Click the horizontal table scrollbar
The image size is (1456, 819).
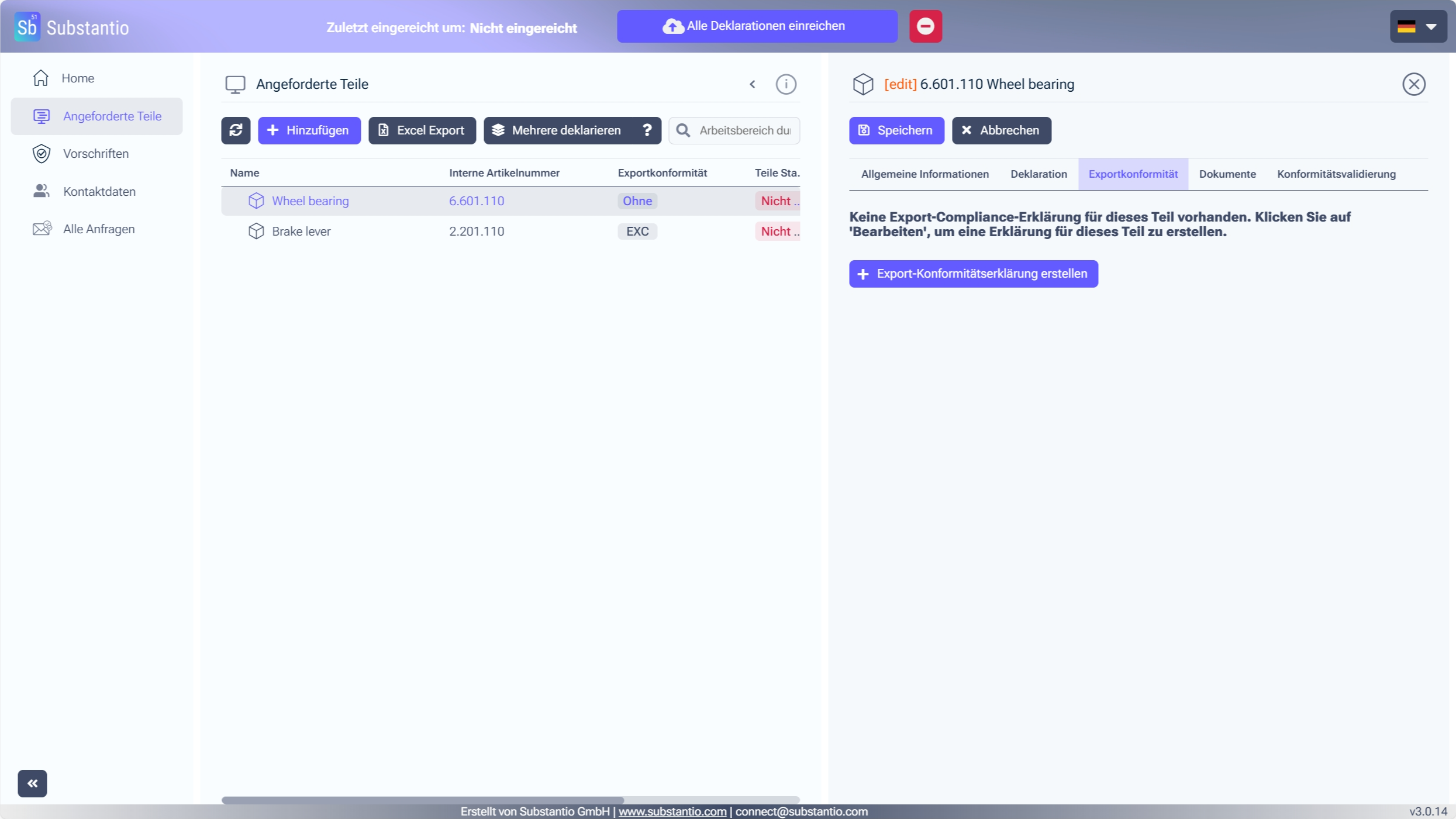(422, 800)
